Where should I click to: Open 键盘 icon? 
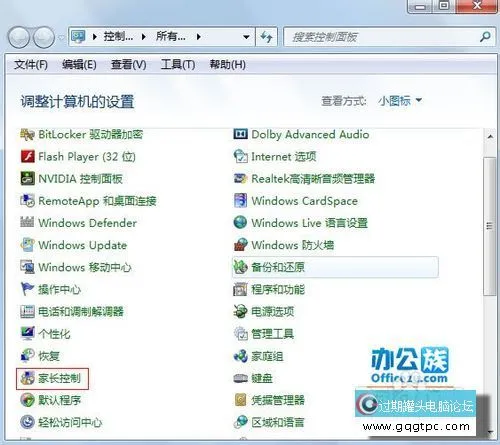240,378
